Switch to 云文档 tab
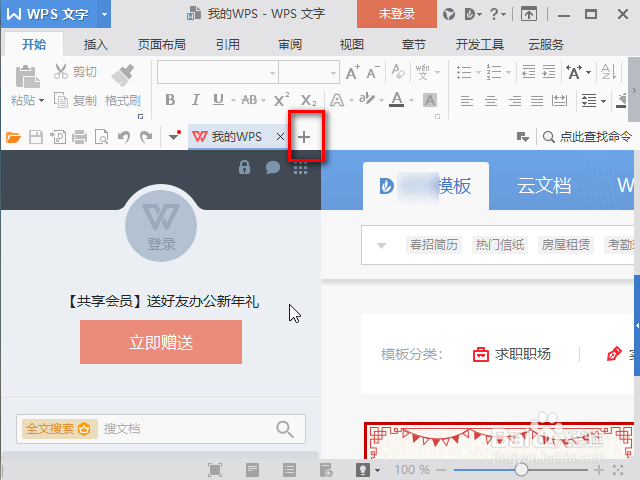The height and width of the screenshot is (480, 640). point(544,186)
